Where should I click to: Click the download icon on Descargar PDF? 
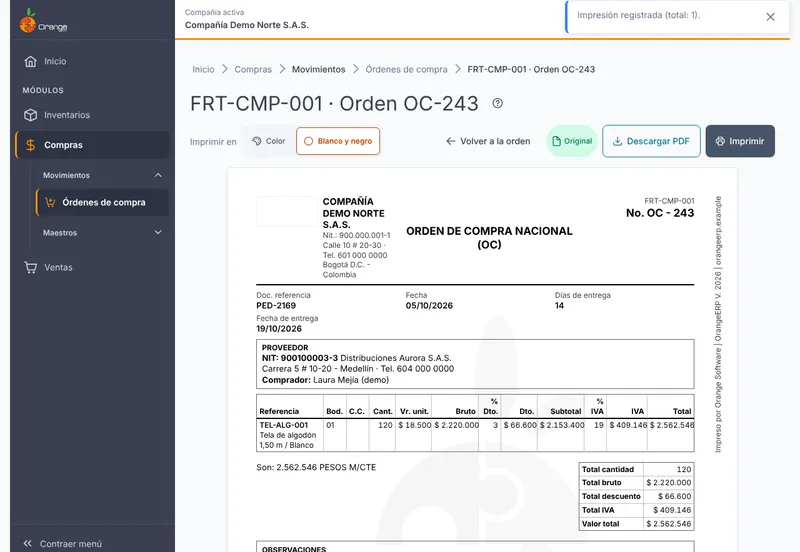pyautogui.click(x=617, y=141)
